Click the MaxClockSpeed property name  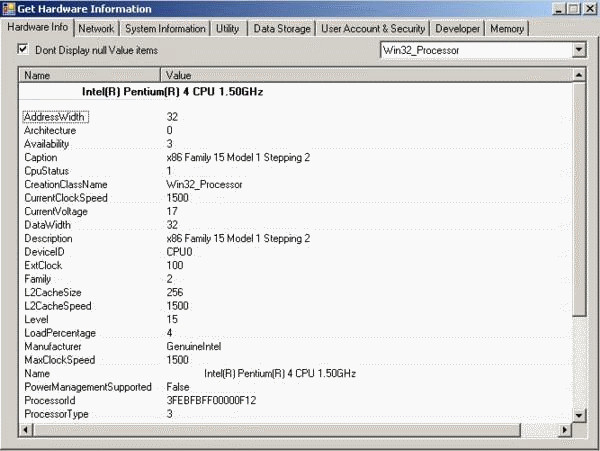[60, 360]
